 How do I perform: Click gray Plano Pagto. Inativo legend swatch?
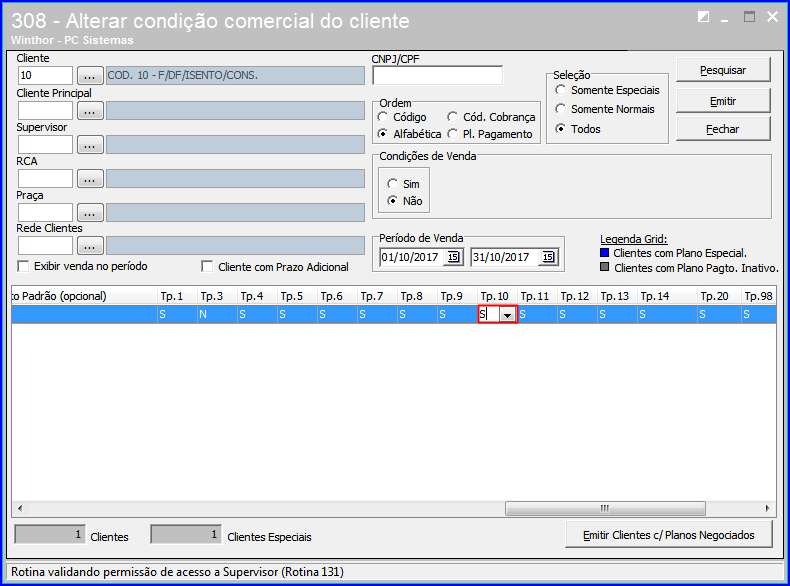(x=605, y=267)
